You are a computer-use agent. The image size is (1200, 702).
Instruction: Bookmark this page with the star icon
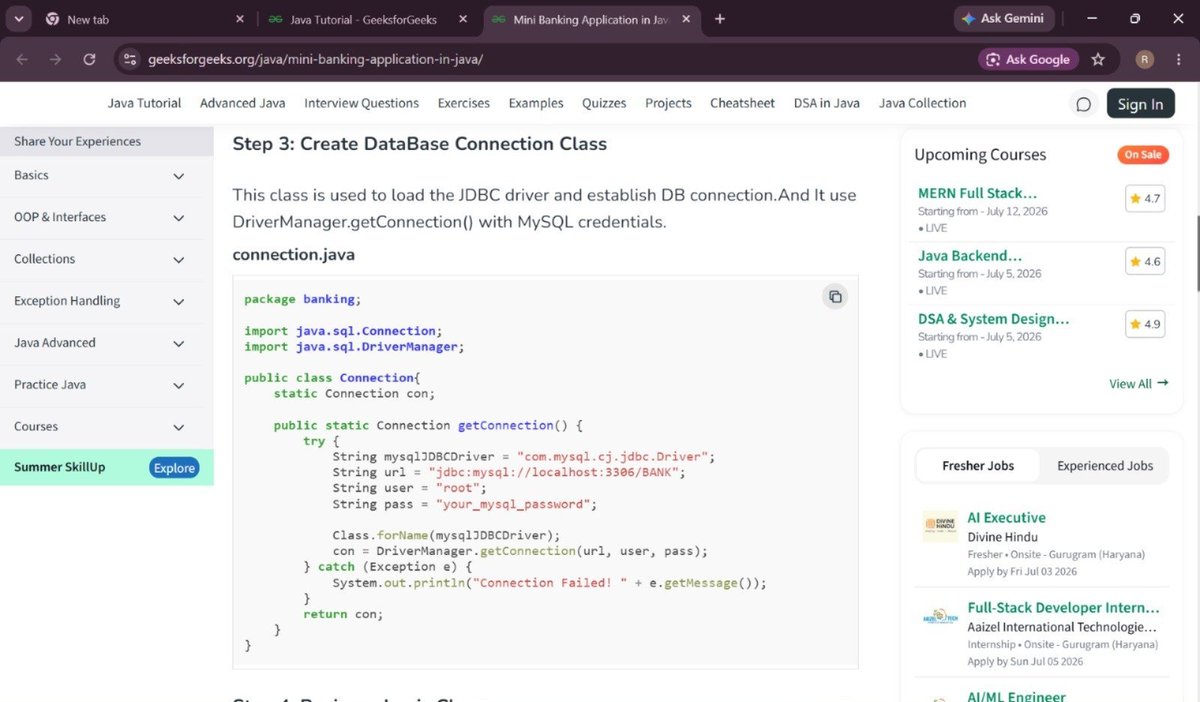[1098, 59]
